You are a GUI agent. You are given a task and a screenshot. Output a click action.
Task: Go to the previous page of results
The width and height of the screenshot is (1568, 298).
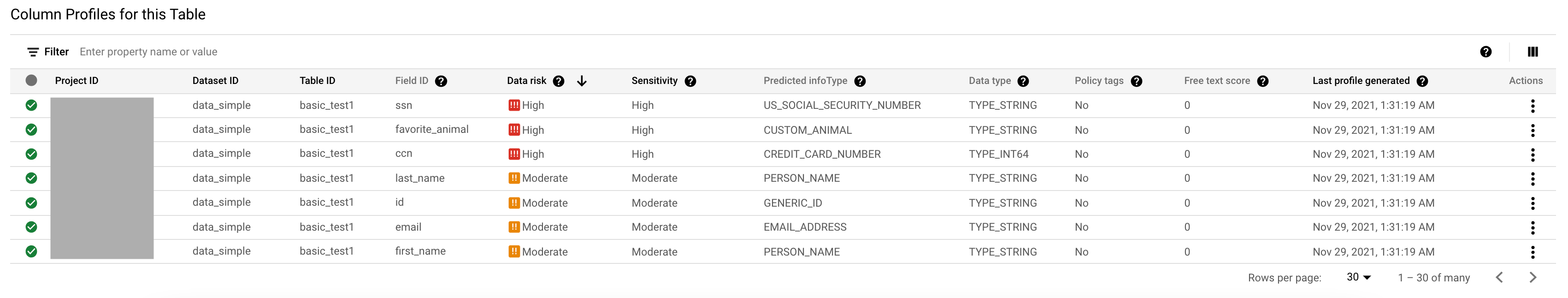(x=1499, y=278)
